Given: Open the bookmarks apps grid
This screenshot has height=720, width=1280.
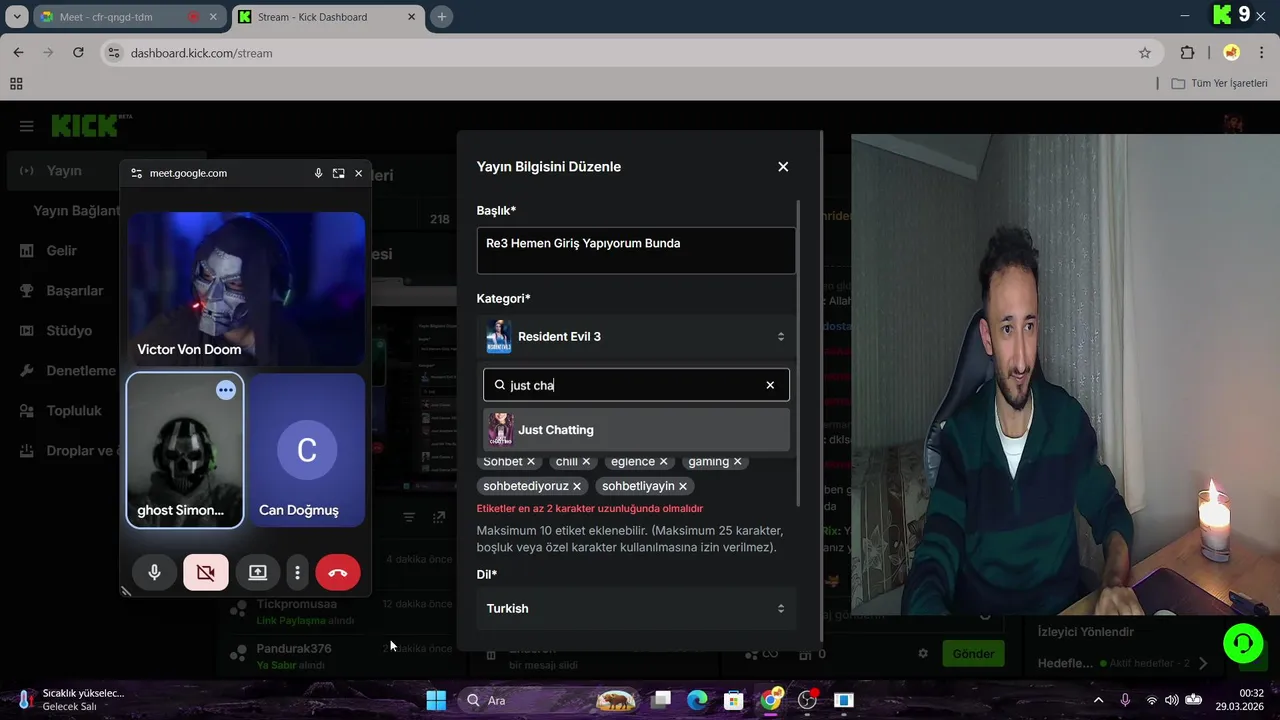Looking at the screenshot, I should pyautogui.click(x=16, y=84).
